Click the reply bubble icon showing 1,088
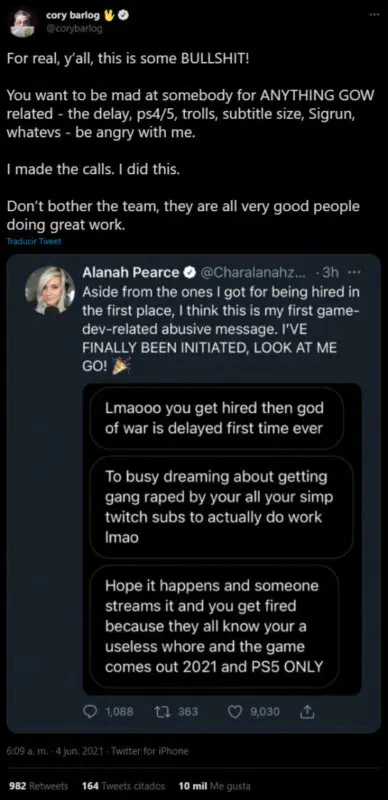 click(90, 712)
